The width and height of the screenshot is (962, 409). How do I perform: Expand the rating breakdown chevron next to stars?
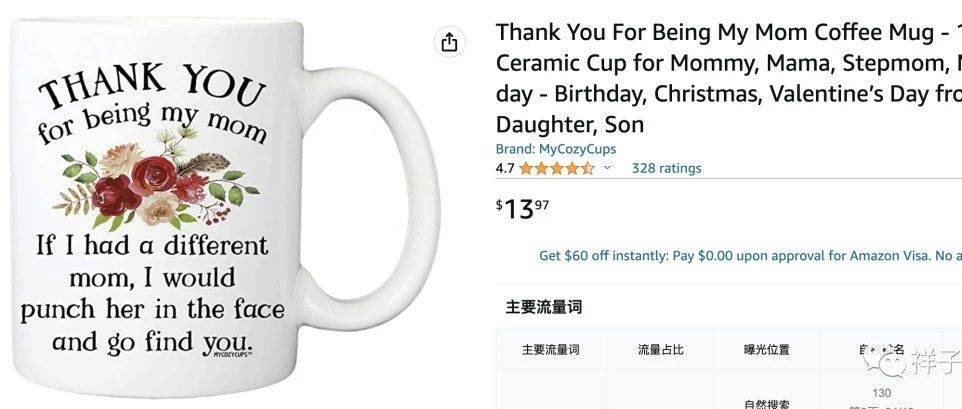pyautogui.click(x=607, y=168)
